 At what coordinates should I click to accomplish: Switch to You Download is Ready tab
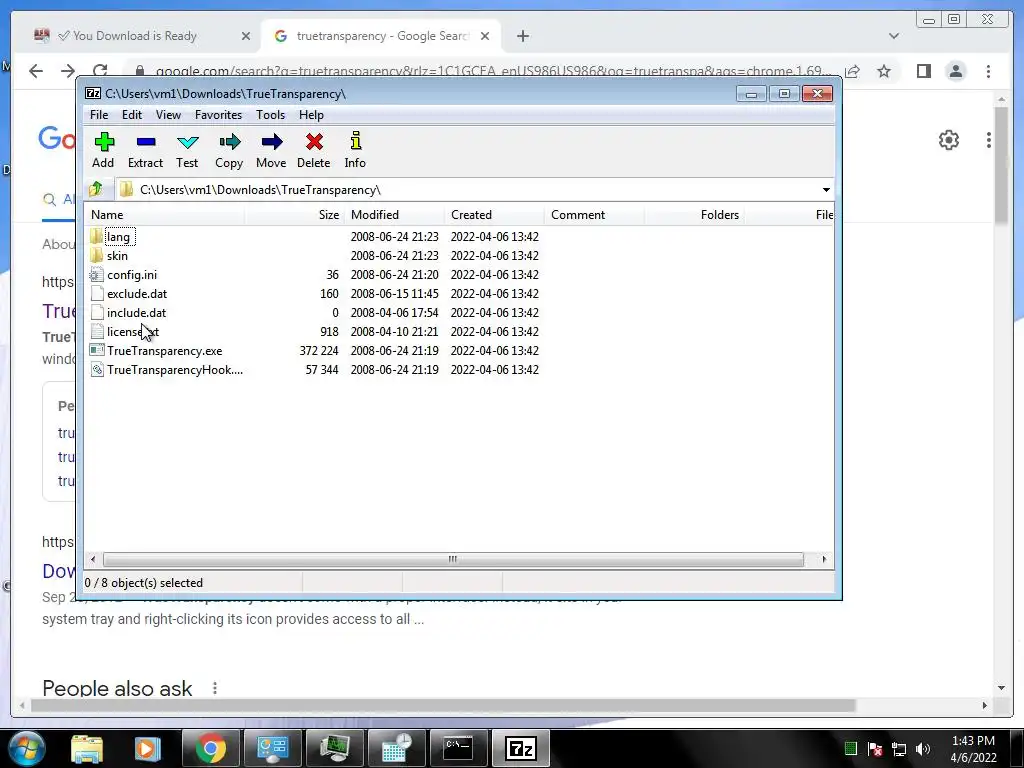(134, 36)
